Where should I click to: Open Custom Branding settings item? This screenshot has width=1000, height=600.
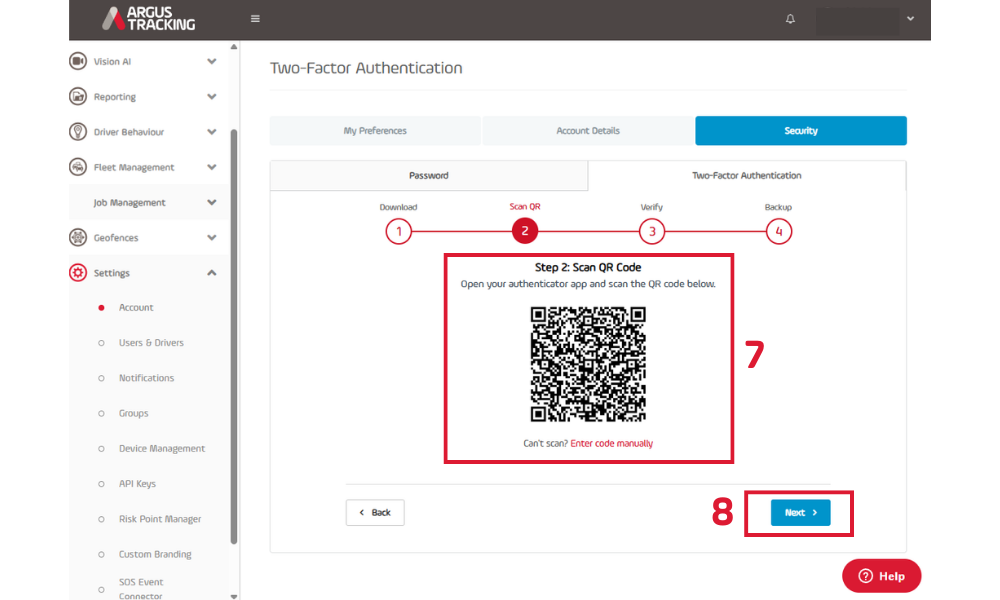pos(155,554)
